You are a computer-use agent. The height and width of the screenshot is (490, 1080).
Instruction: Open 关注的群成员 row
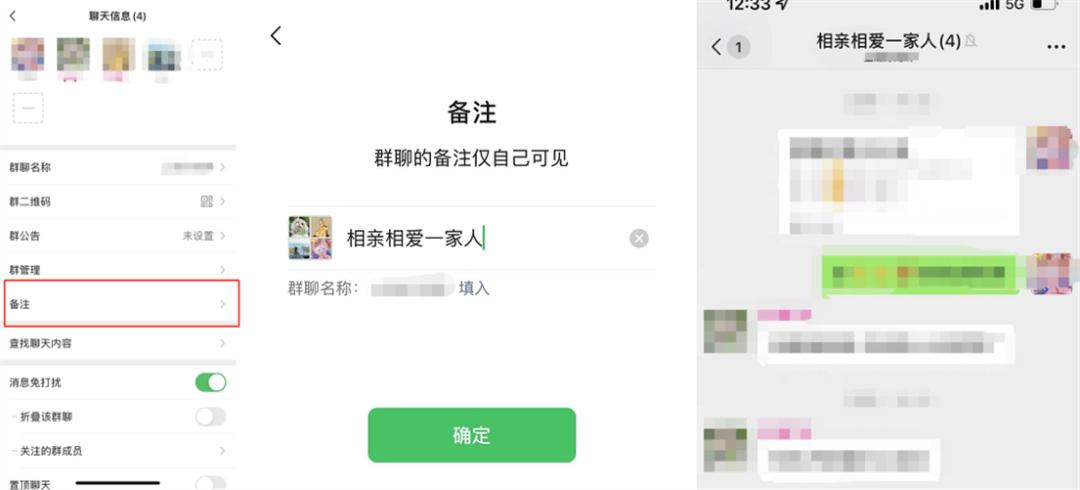pyautogui.click(x=118, y=451)
